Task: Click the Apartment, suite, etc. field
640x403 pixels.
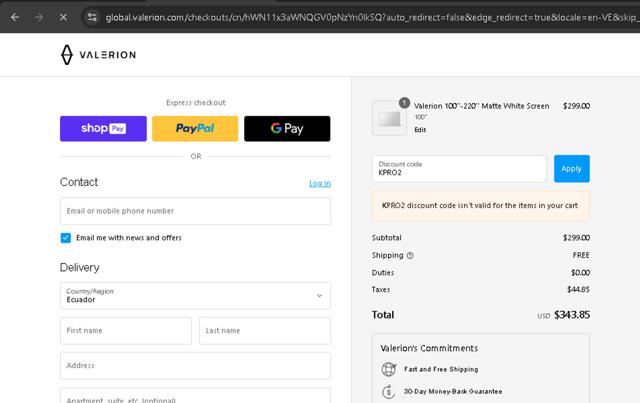Action: point(196,396)
